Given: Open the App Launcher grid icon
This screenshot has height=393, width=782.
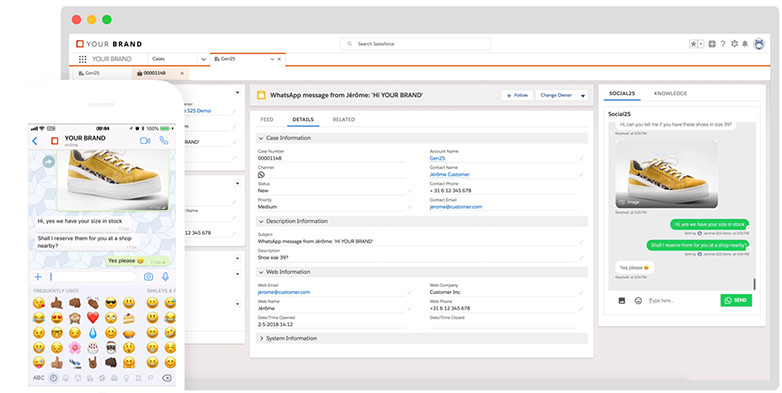Looking at the screenshot, I should tap(82, 59).
